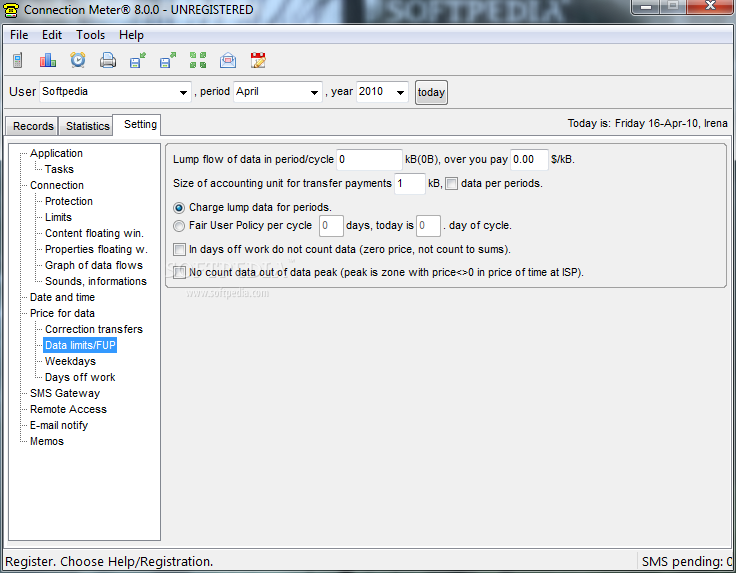The width and height of the screenshot is (736, 573).
Task: Select Data limits/FUP tree item
Action: [80, 345]
